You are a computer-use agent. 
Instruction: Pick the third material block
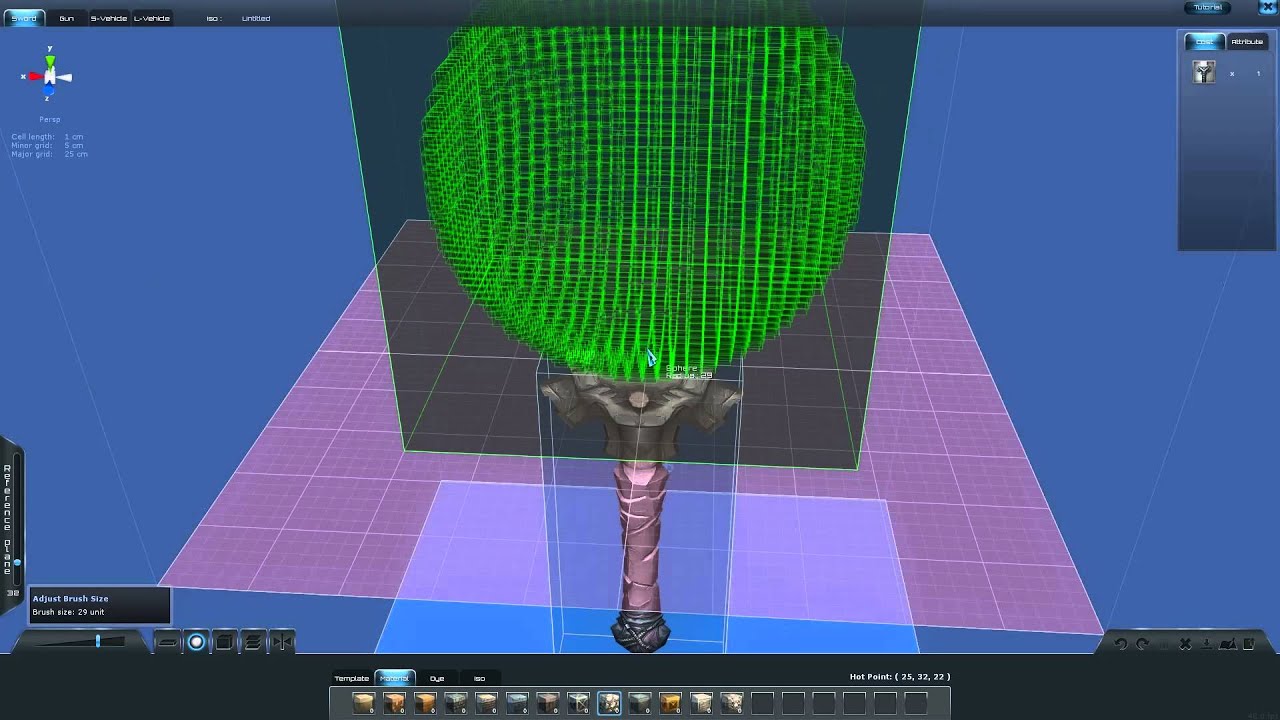point(425,703)
